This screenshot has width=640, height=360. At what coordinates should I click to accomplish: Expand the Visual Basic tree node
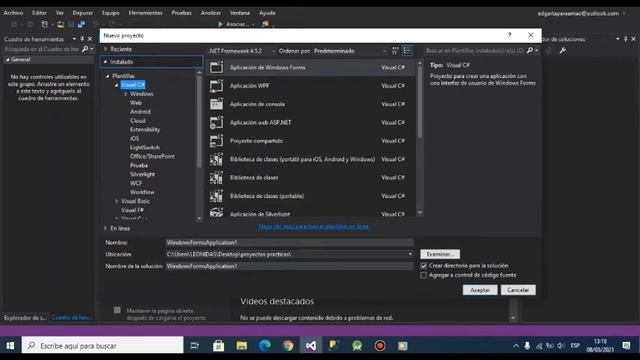[x=117, y=201]
